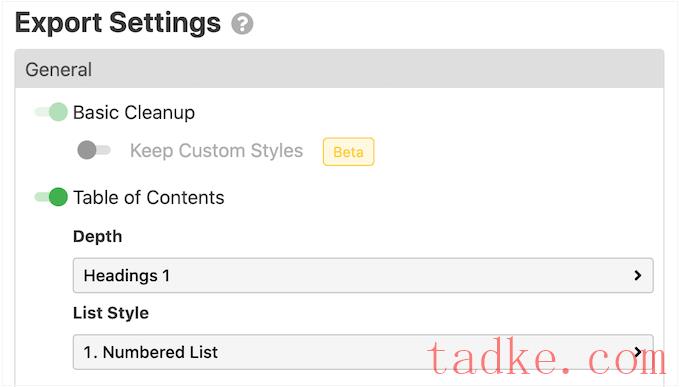Open the List Style dropdown showing Numbered List

[363, 352]
